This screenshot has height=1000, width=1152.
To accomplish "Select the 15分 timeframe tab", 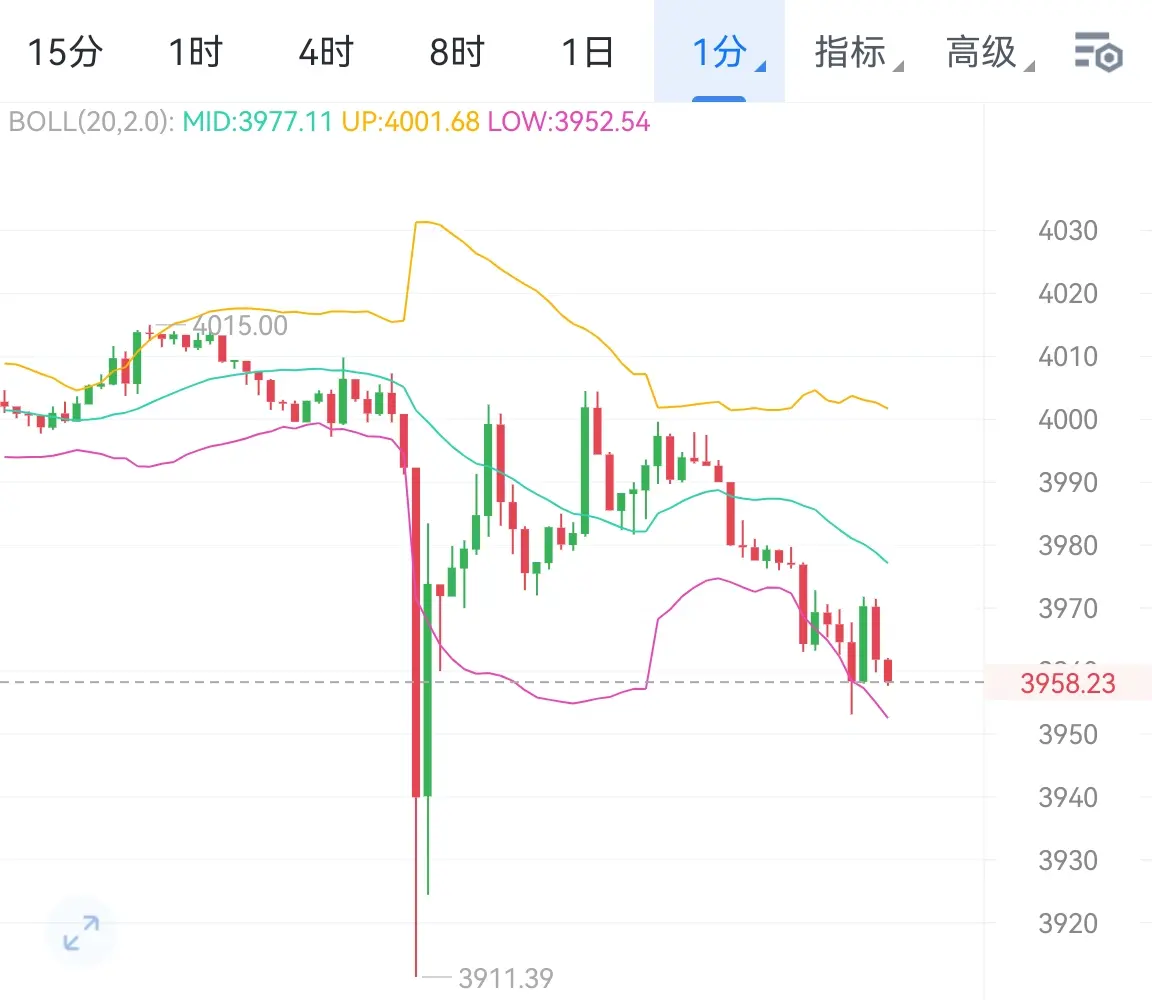I will [65, 52].
